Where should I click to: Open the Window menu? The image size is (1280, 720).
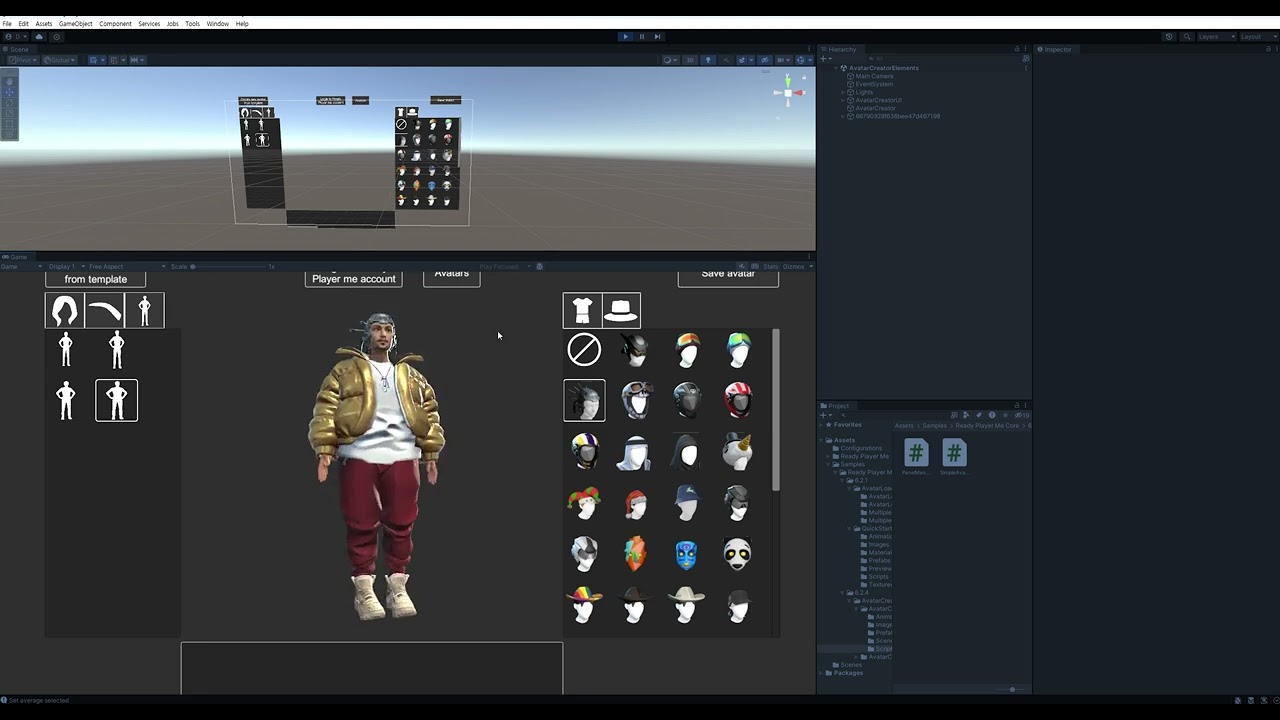coord(217,23)
